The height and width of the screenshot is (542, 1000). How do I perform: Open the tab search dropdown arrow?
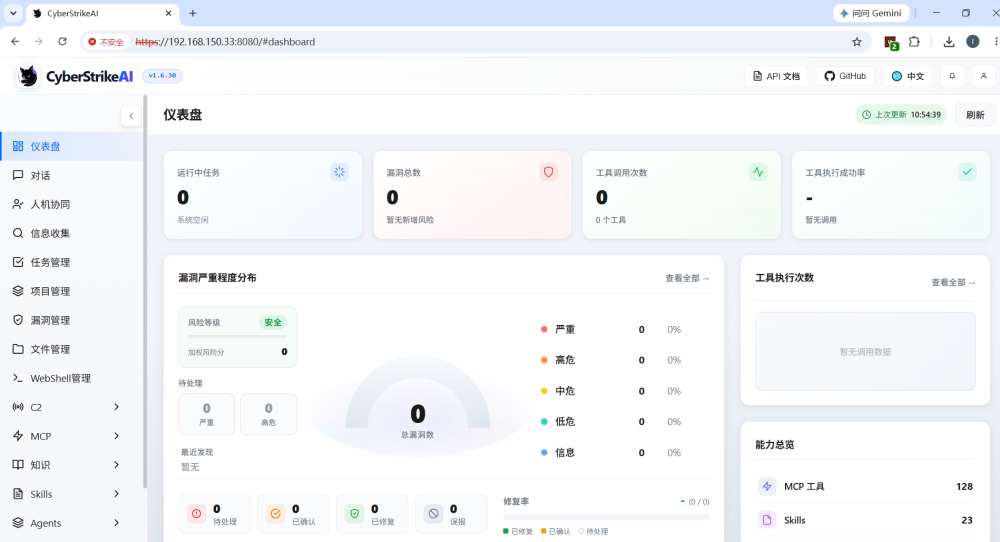pos(13,13)
